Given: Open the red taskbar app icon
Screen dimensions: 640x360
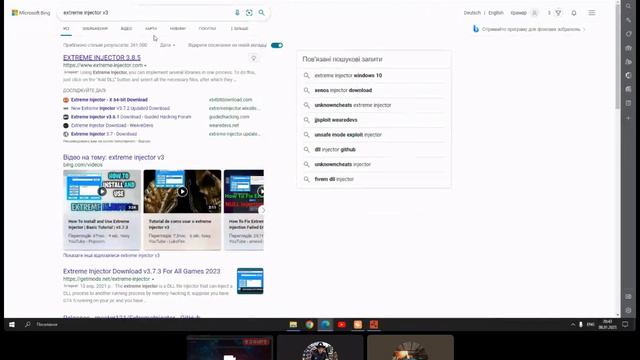Looking at the screenshot, I should pyautogui.click(x=374, y=324).
